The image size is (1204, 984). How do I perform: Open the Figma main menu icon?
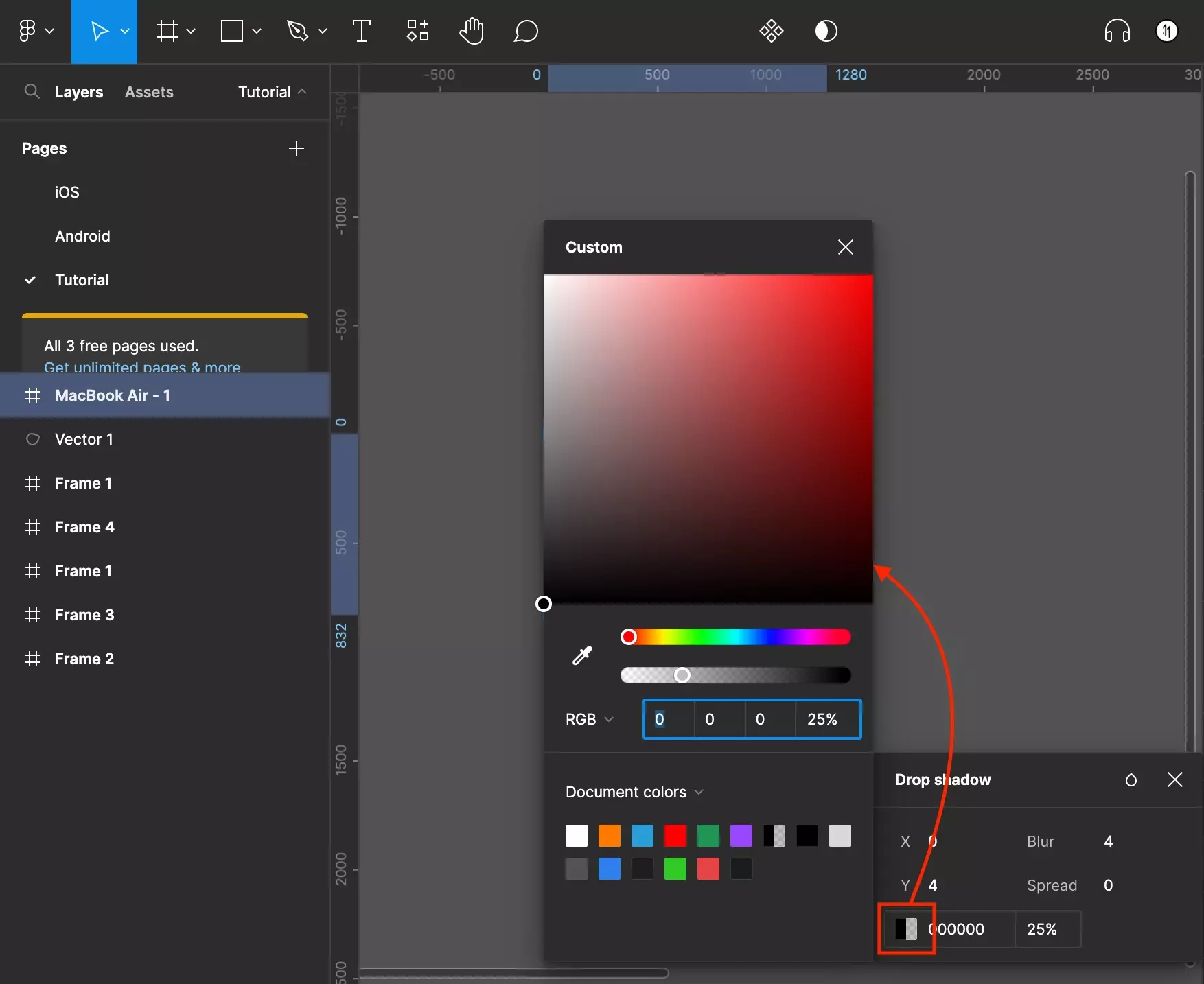pyautogui.click(x=27, y=31)
